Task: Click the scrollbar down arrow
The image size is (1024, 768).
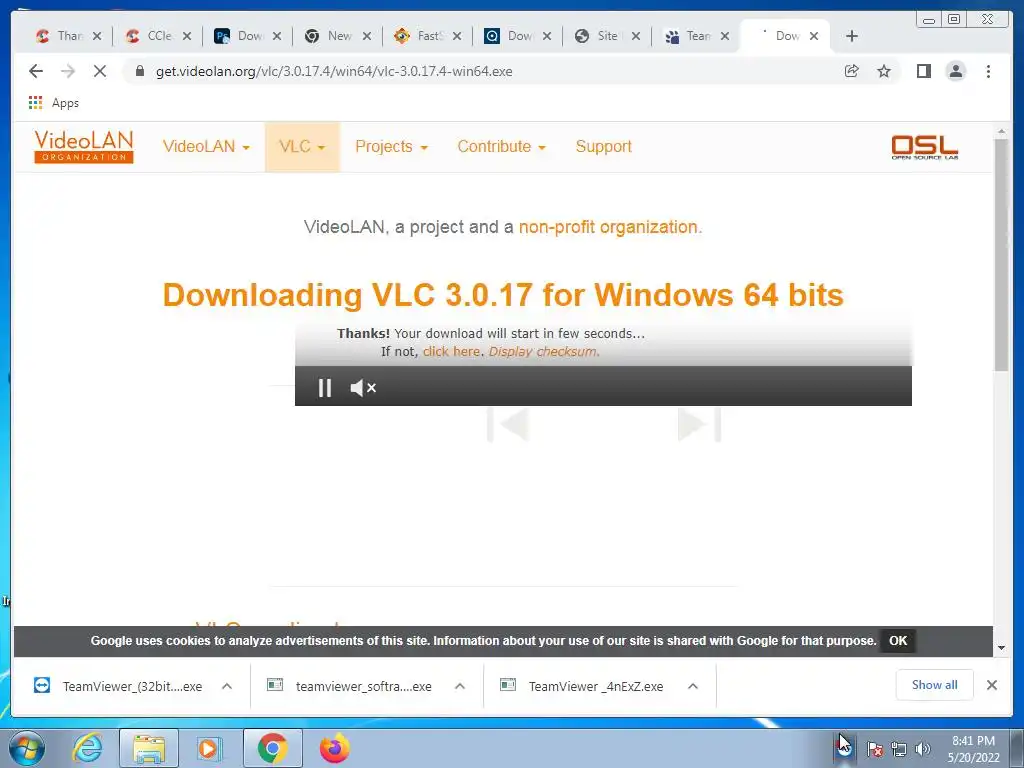Action: pos(1001,648)
